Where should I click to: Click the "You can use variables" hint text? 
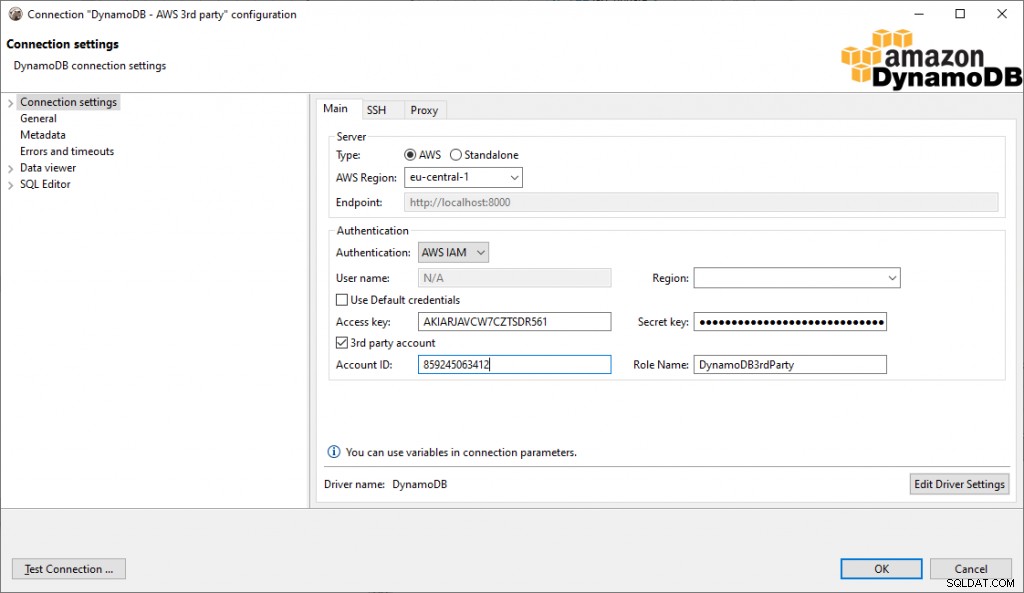tap(461, 452)
